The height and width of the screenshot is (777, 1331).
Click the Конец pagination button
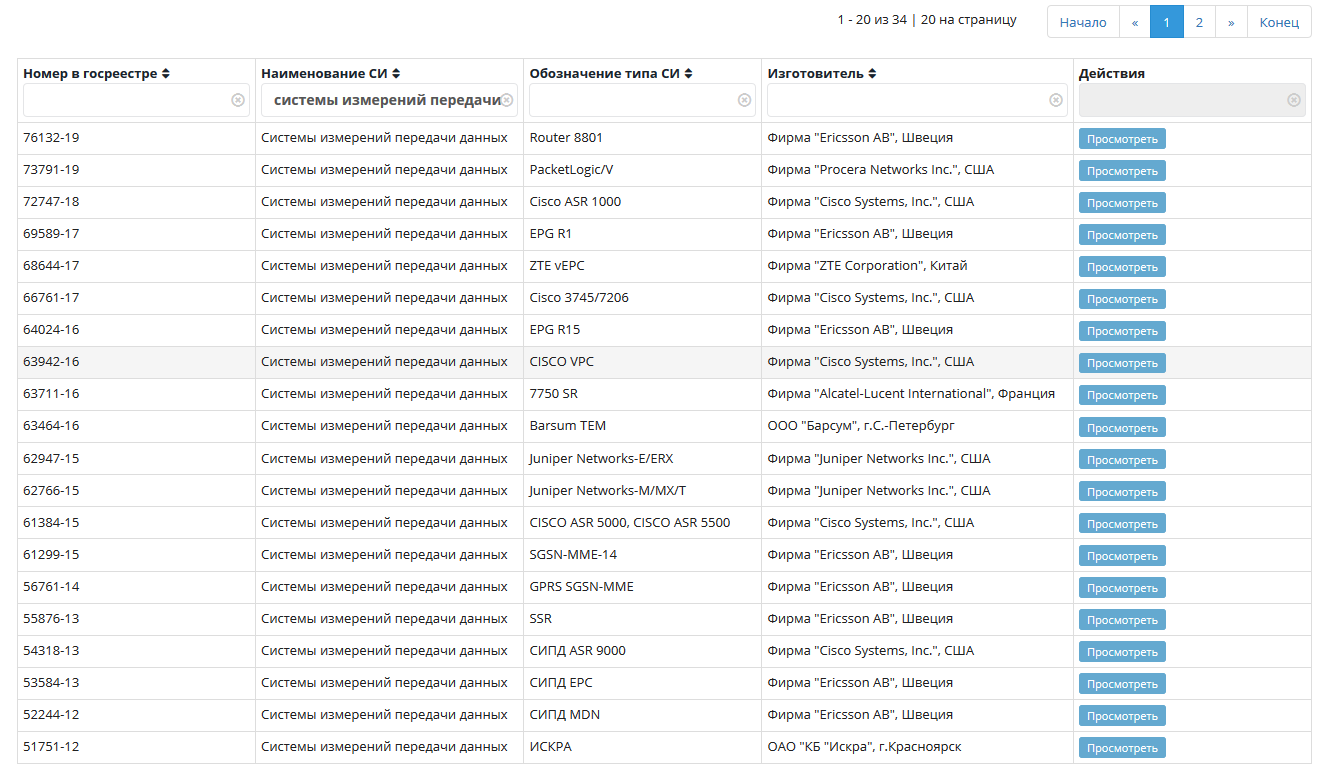1279,22
